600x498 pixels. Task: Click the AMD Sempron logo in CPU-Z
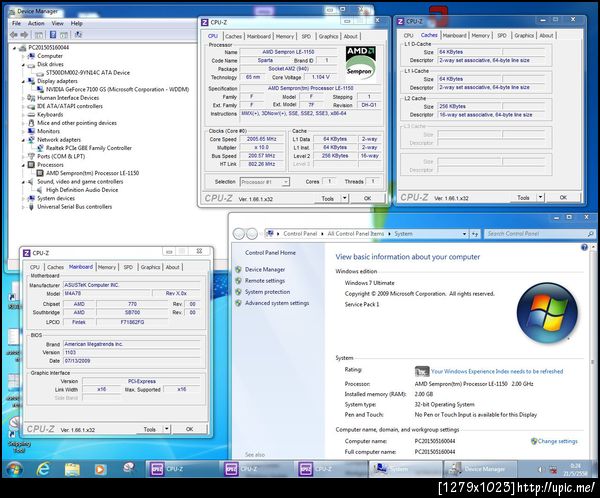click(x=360, y=63)
